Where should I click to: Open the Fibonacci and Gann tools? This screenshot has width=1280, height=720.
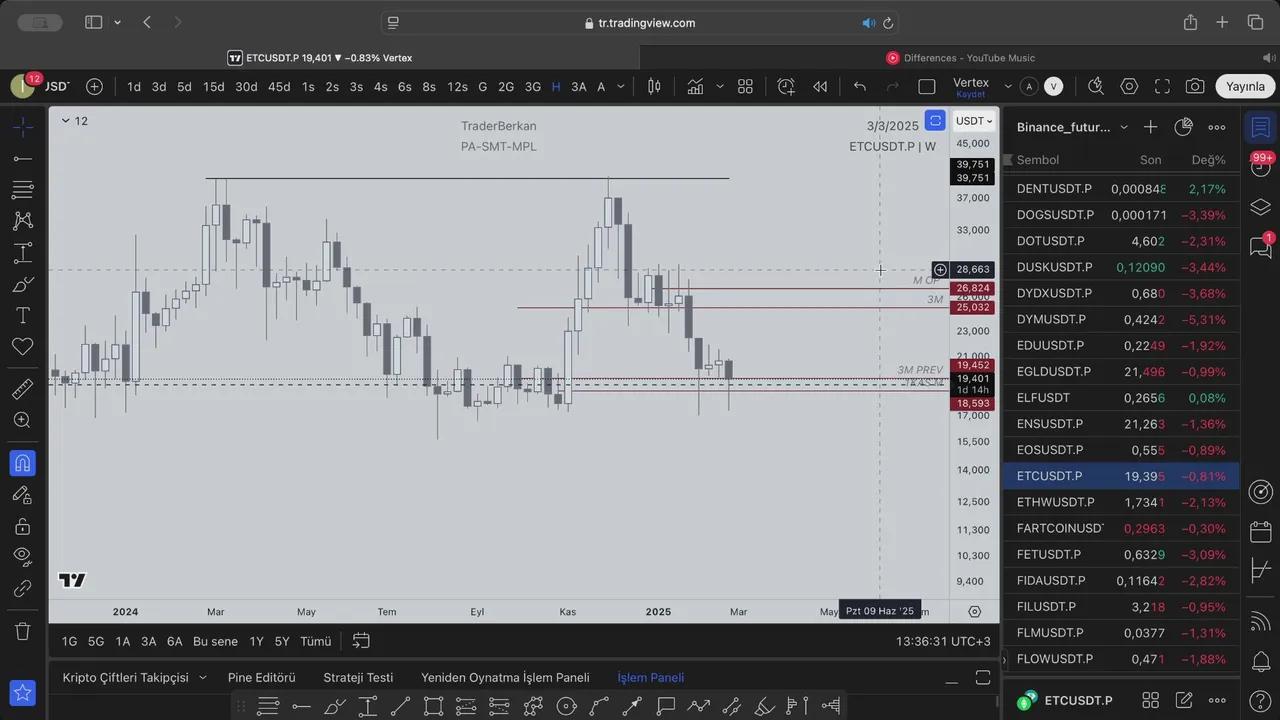(x=22, y=189)
